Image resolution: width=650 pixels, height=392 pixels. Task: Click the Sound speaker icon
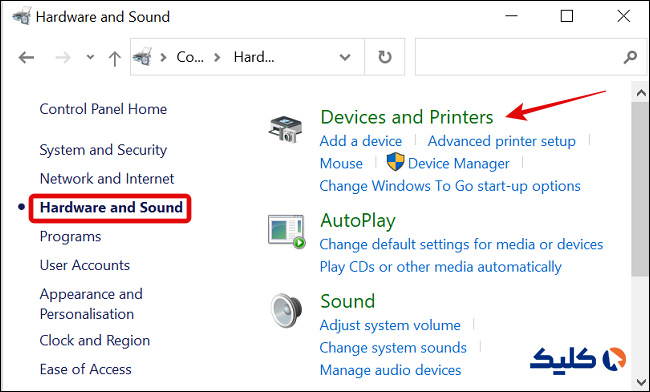tap(286, 311)
